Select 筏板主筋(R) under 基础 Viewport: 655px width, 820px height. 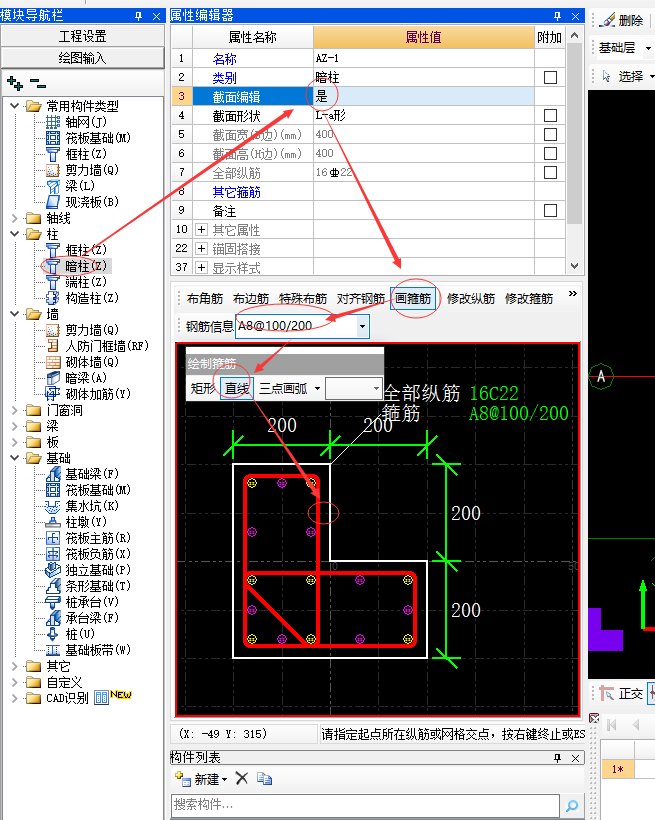(98, 538)
